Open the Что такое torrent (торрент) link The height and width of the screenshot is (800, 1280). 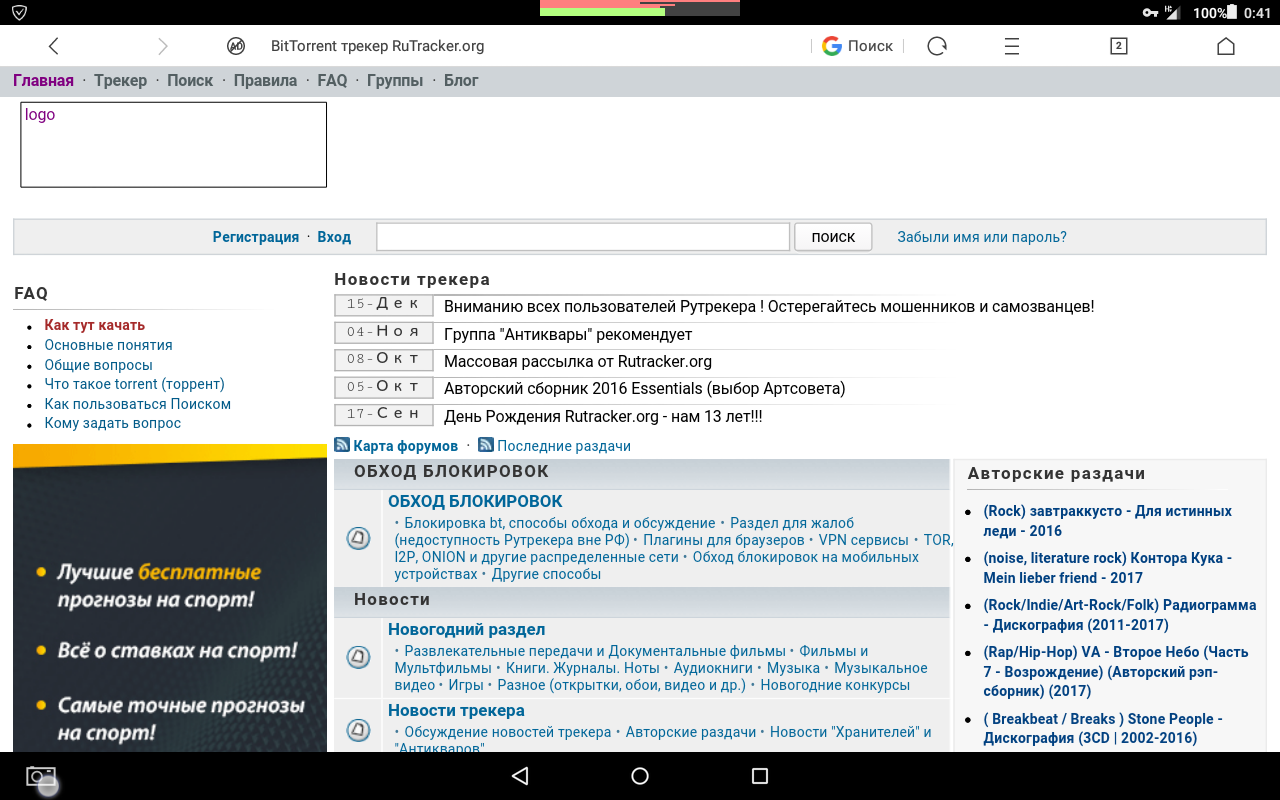[x=135, y=384]
